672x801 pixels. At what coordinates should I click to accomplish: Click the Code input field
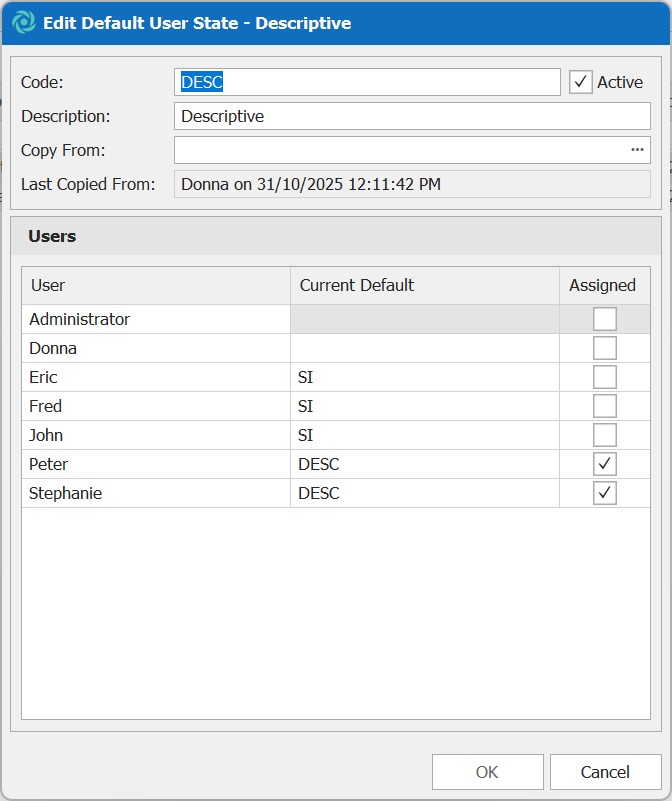pyautogui.click(x=367, y=82)
